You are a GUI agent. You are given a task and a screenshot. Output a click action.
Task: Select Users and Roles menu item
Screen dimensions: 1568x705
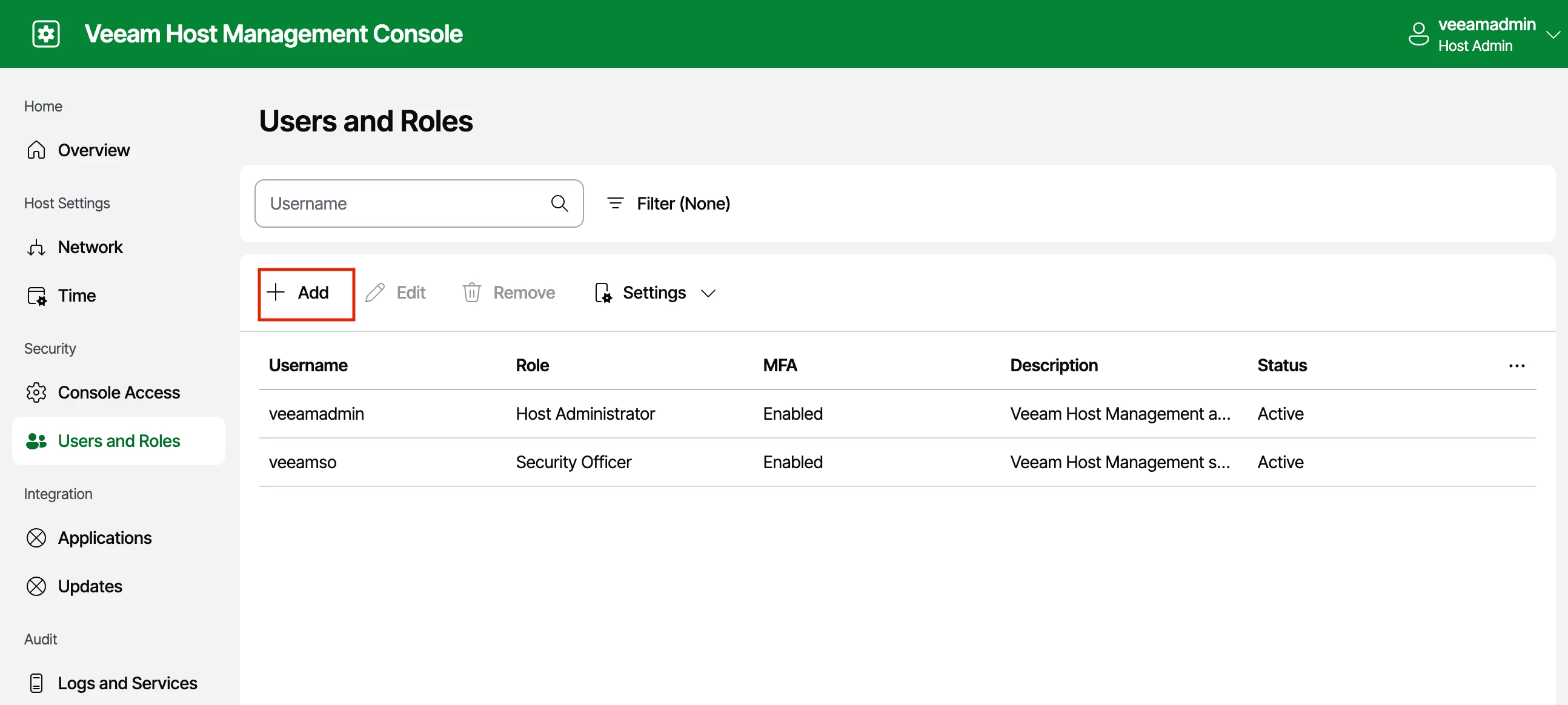click(x=119, y=441)
